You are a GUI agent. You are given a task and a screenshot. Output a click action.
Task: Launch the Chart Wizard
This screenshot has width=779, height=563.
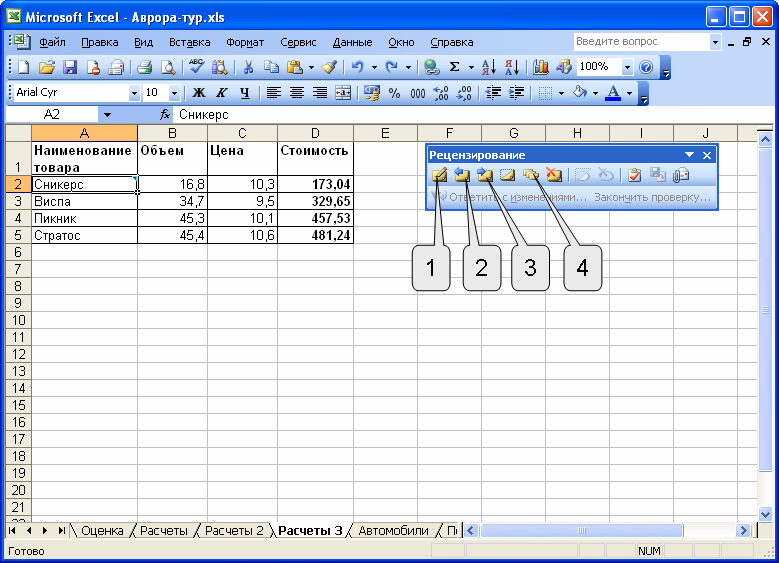(x=541, y=67)
